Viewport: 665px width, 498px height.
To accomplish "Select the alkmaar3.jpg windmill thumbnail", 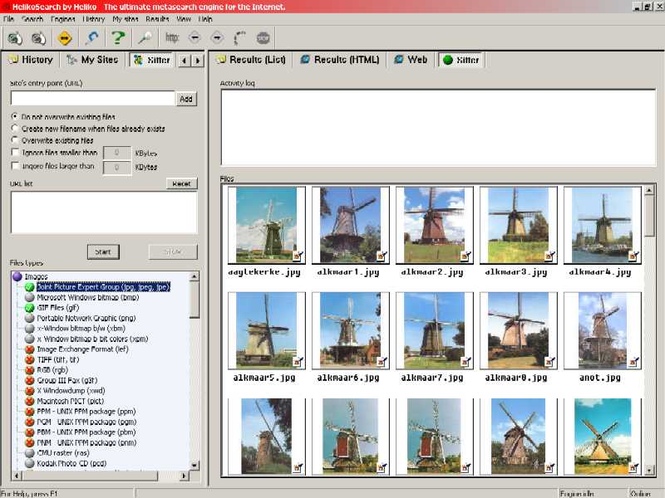I will coord(517,224).
